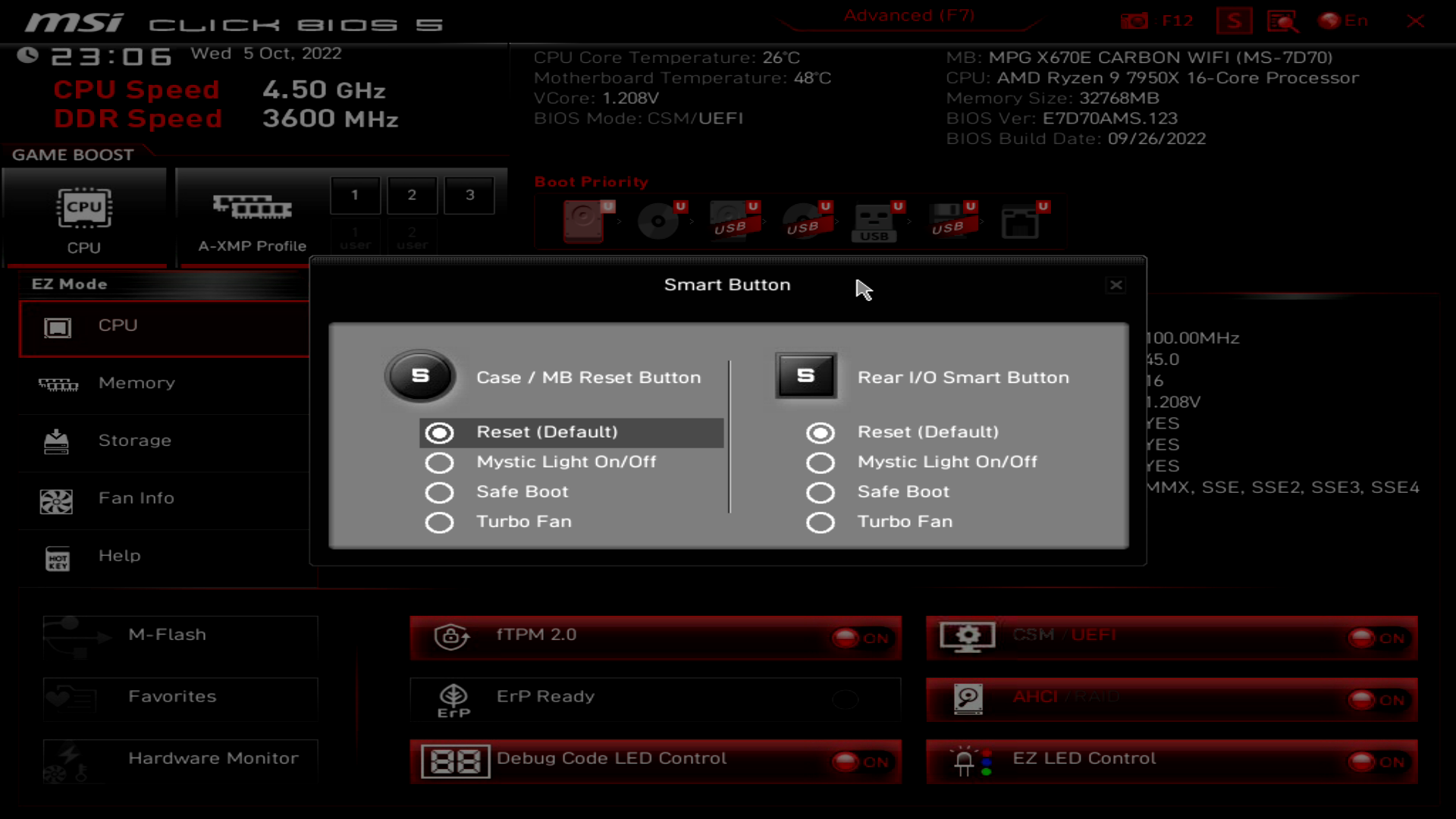Select Safe Boot for Rear I/O Smart Button

(820, 493)
